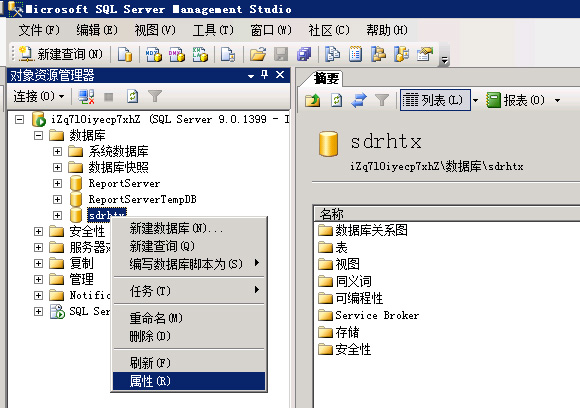
Task: Open the Object Explorer window position dropdown arrow
Action: click(x=251, y=76)
